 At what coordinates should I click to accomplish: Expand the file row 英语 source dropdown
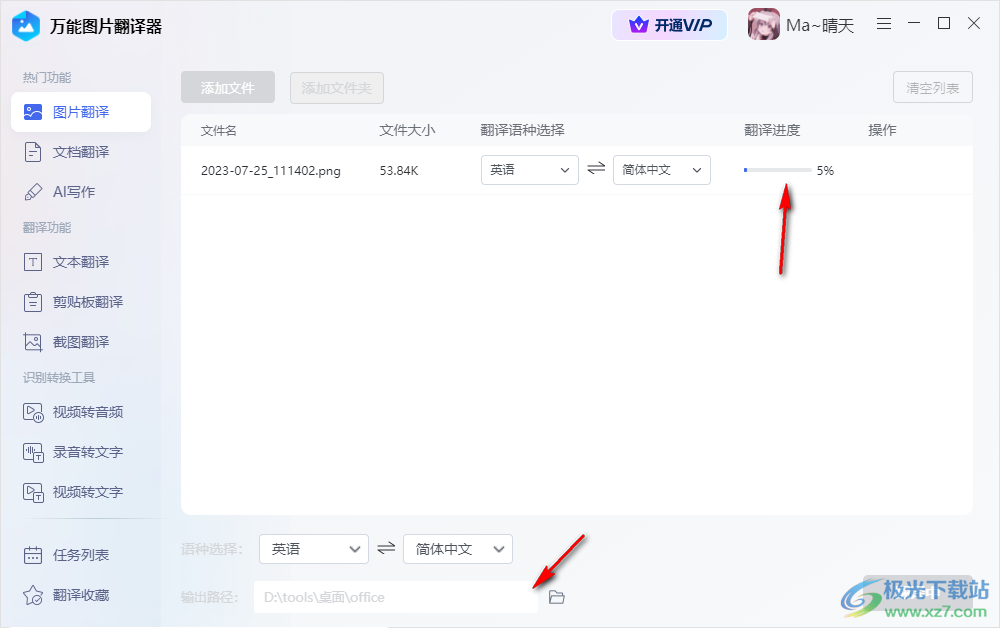click(x=530, y=170)
